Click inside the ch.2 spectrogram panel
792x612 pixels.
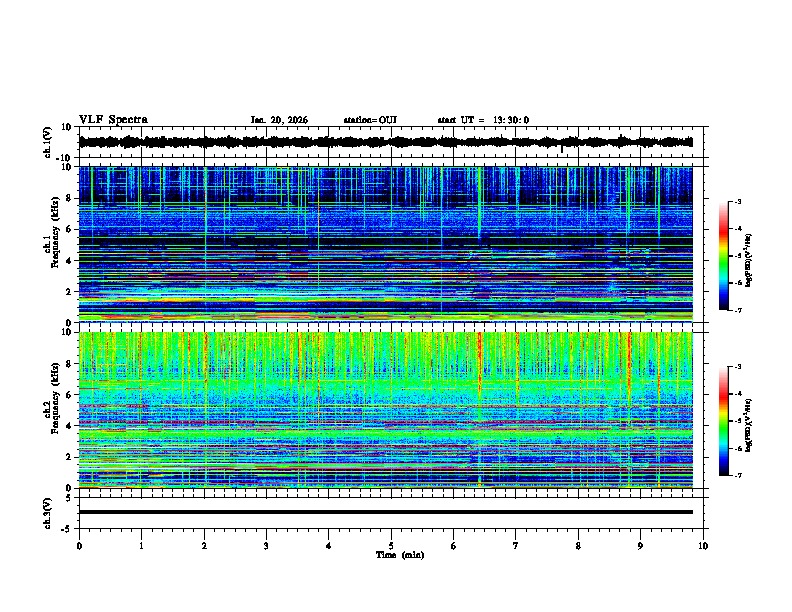(386, 410)
